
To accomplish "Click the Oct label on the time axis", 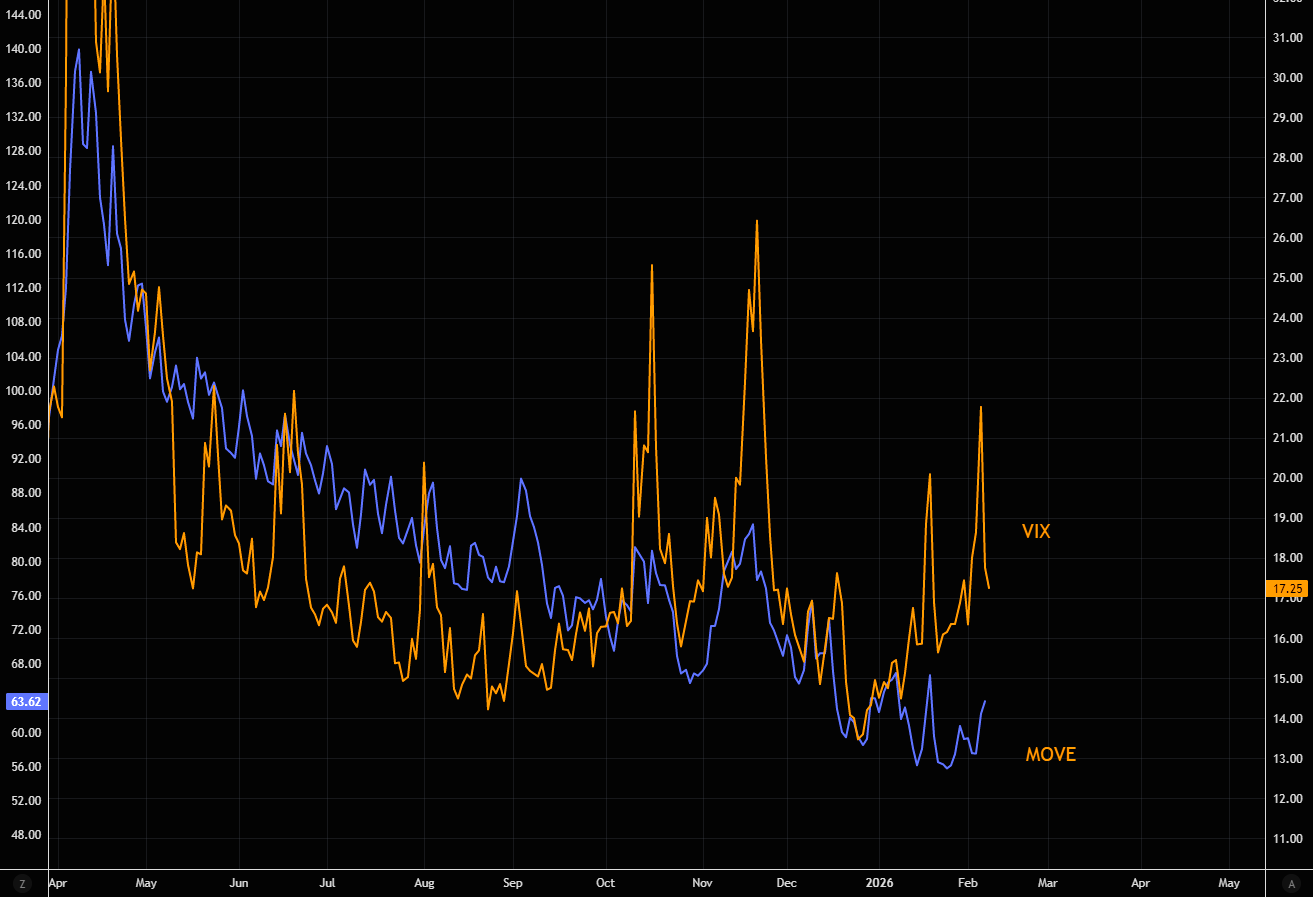I will pyautogui.click(x=606, y=883).
